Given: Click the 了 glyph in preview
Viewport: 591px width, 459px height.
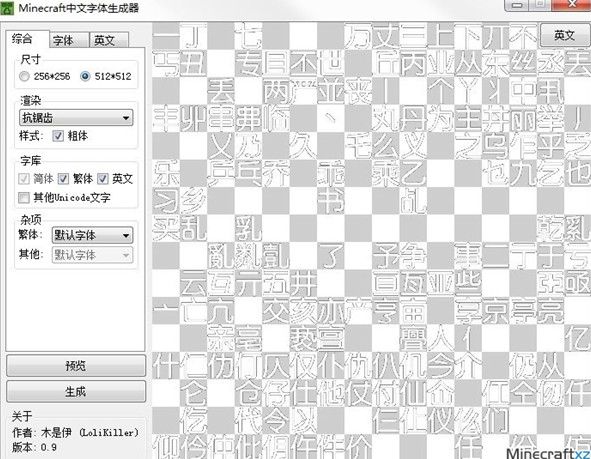Looking at the screenshot, I should [x=331, y=256].
